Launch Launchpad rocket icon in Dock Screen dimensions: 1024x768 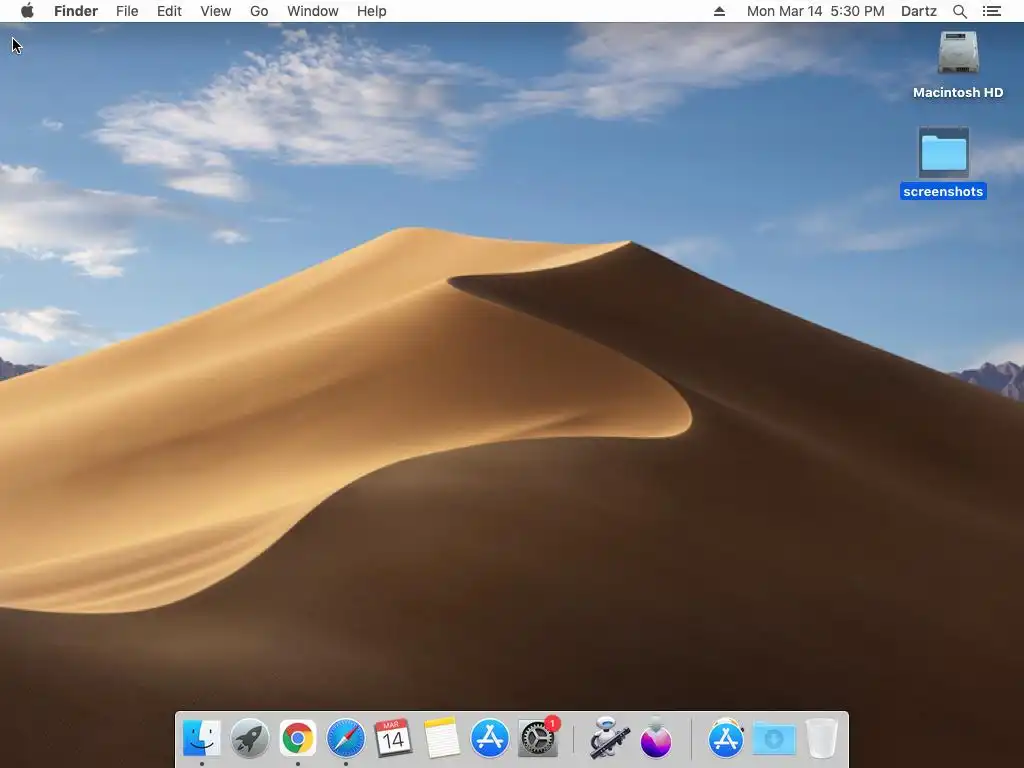pyautogui.click(x=249, y=738)
